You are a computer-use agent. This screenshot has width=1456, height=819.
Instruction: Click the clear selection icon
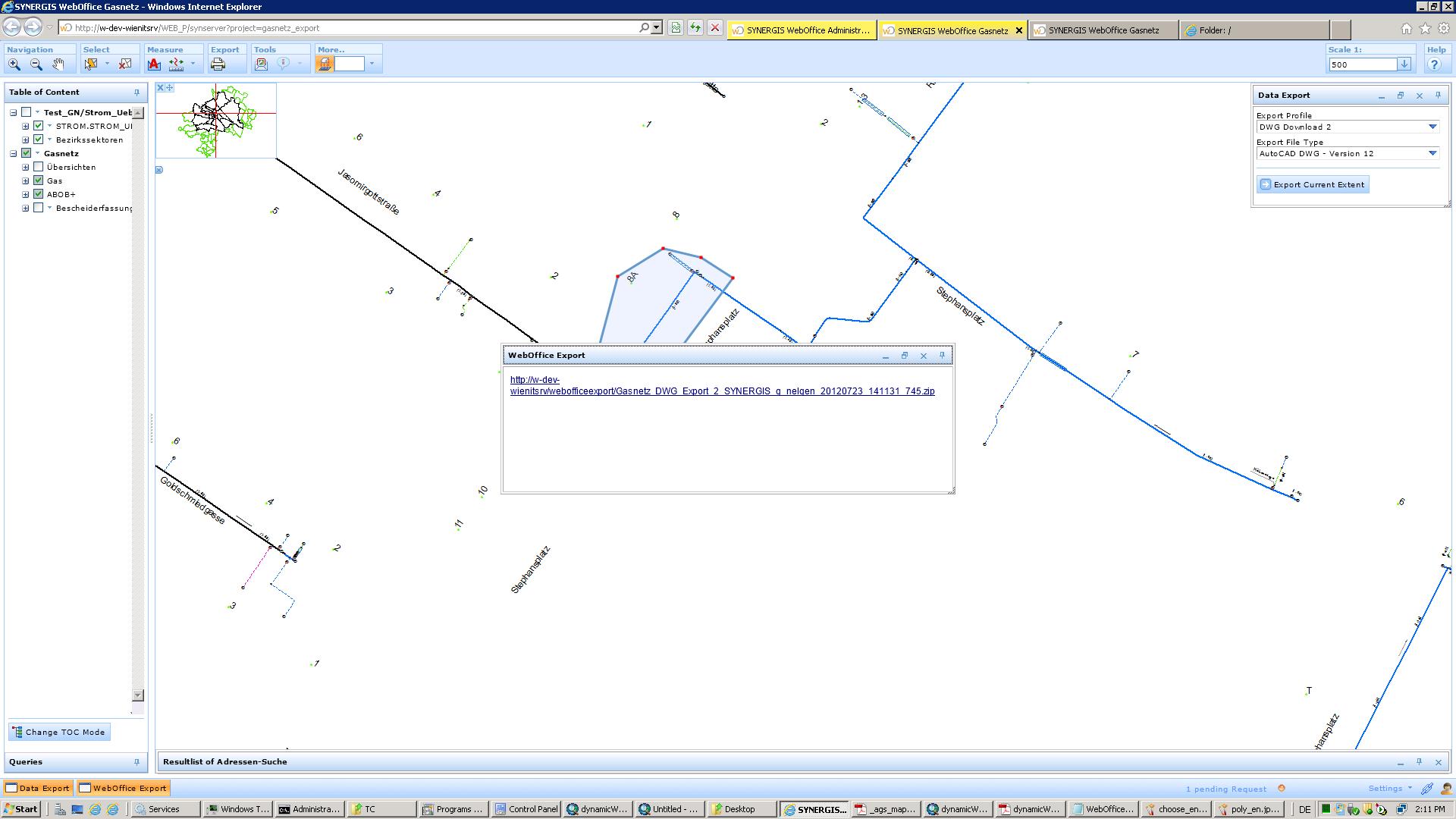[125, 64]
